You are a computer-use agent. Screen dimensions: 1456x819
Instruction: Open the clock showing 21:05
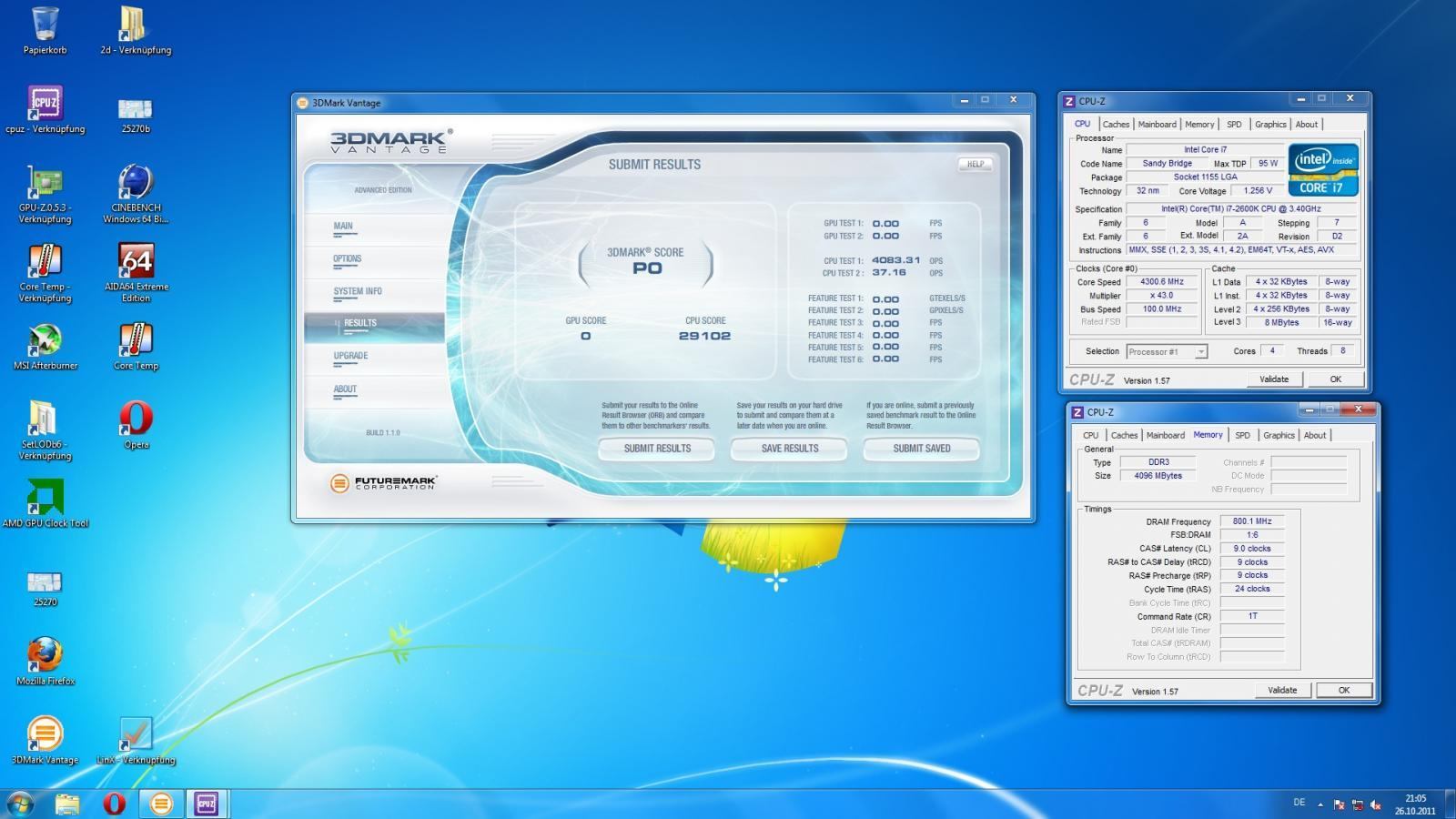(x=1415, y=804)
